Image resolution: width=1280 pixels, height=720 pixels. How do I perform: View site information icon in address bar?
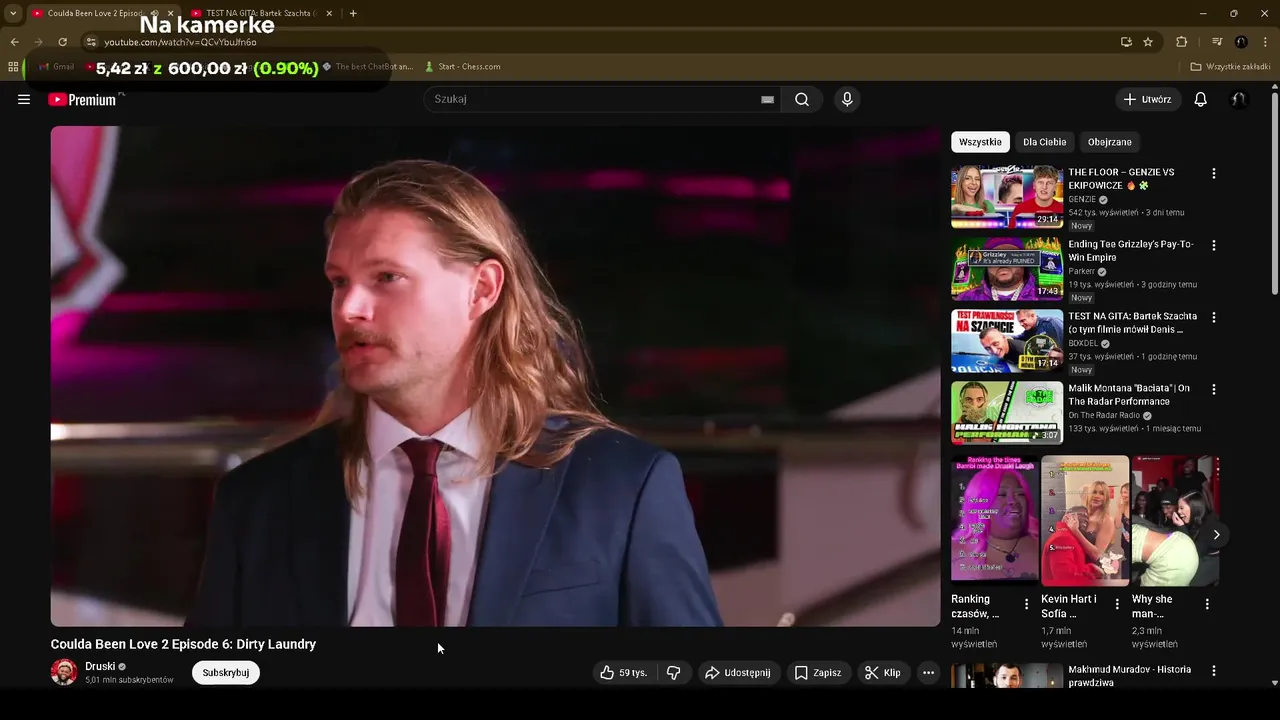pyautogui.click(x=91, y=42)
